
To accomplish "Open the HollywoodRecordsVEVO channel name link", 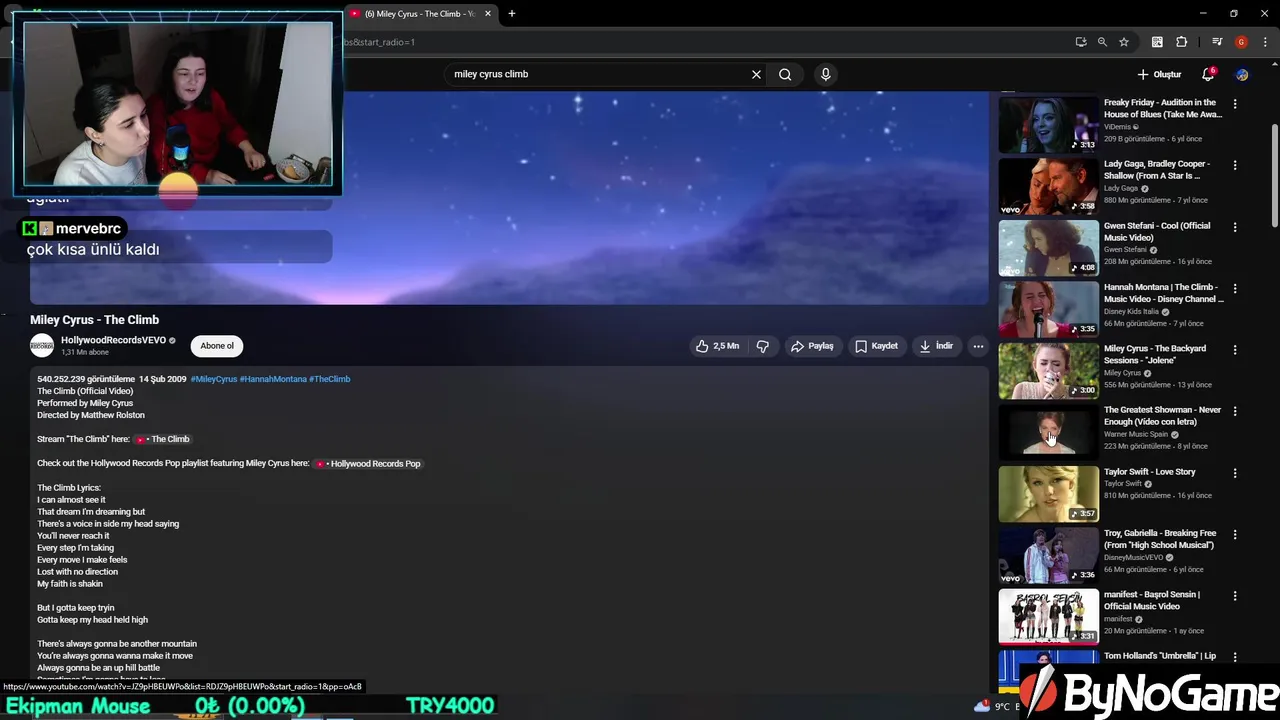I will [x=113, y=340].
